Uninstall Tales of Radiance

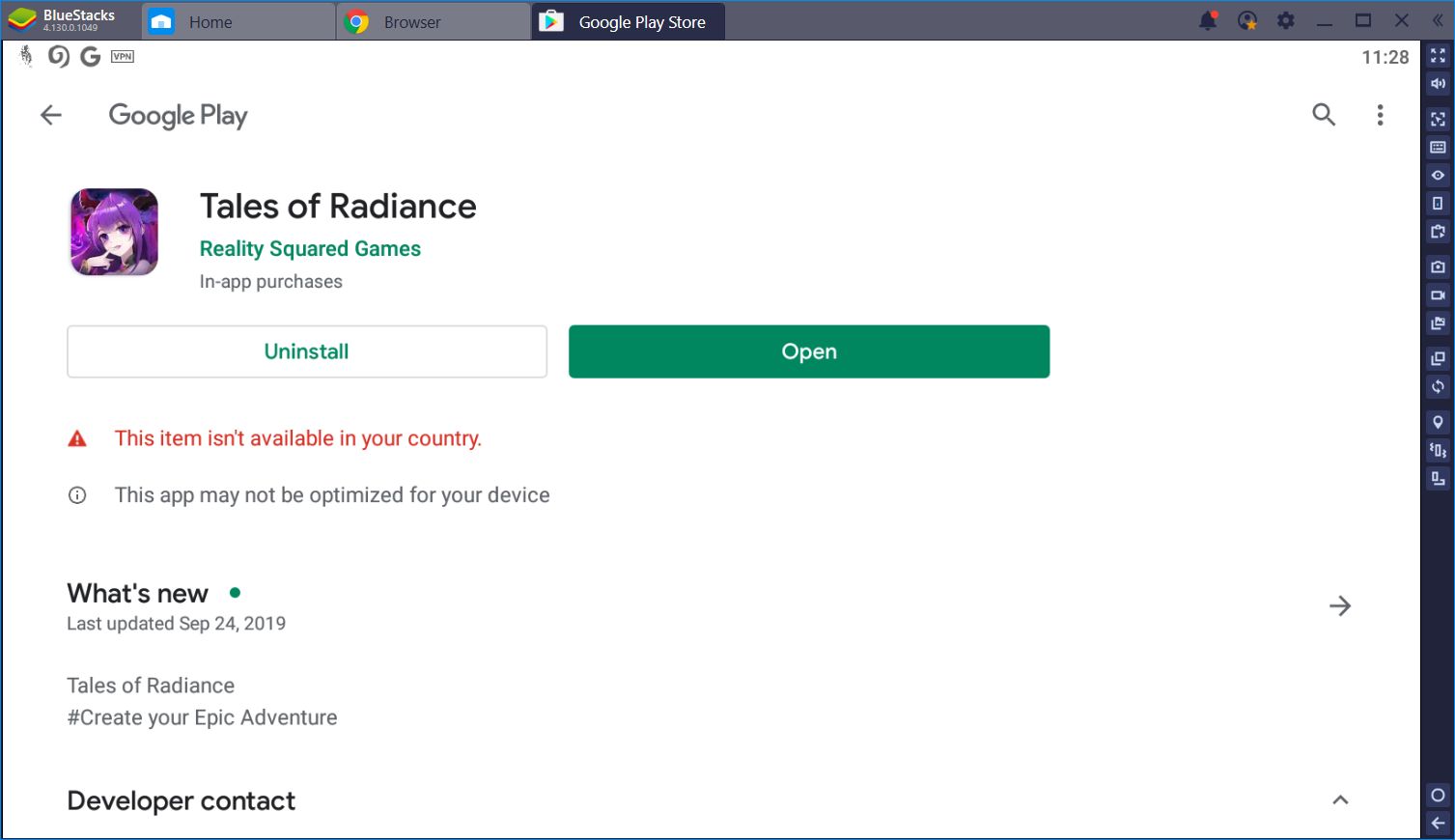[x=307, y=351]
